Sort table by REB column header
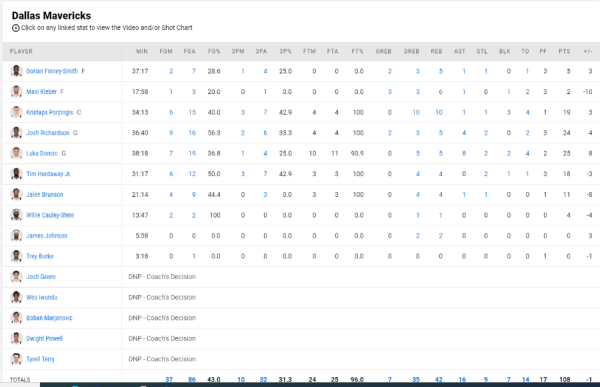 pos(436,51)
